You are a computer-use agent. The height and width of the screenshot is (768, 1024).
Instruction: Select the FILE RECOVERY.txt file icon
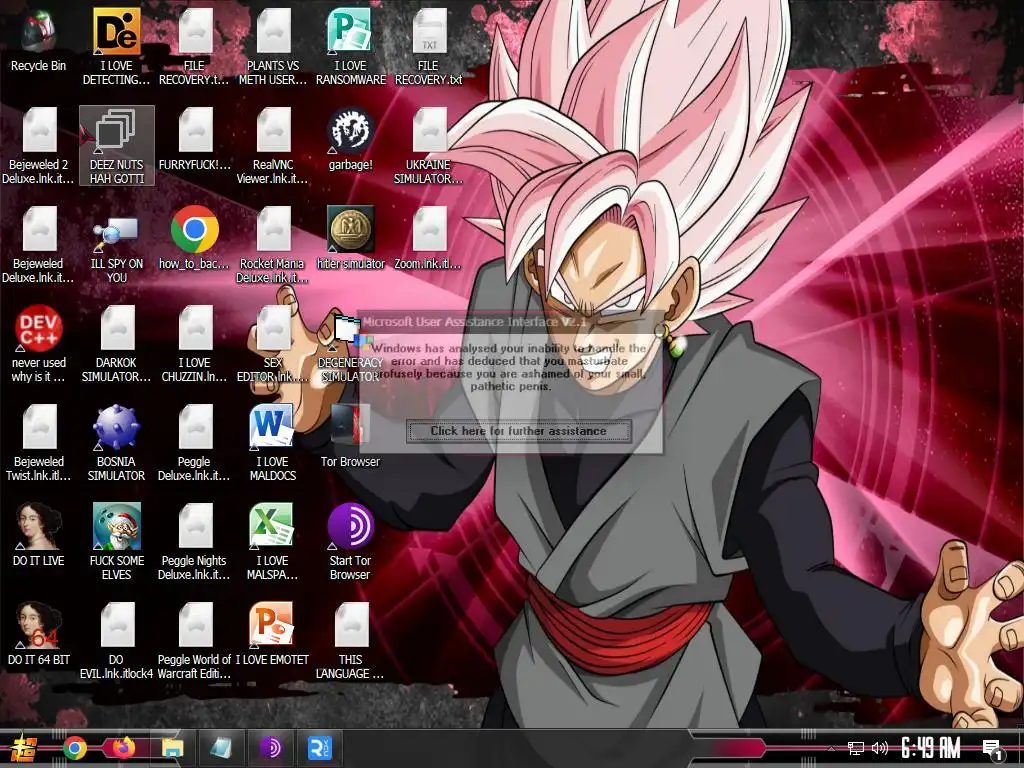(x=428, y=47)
